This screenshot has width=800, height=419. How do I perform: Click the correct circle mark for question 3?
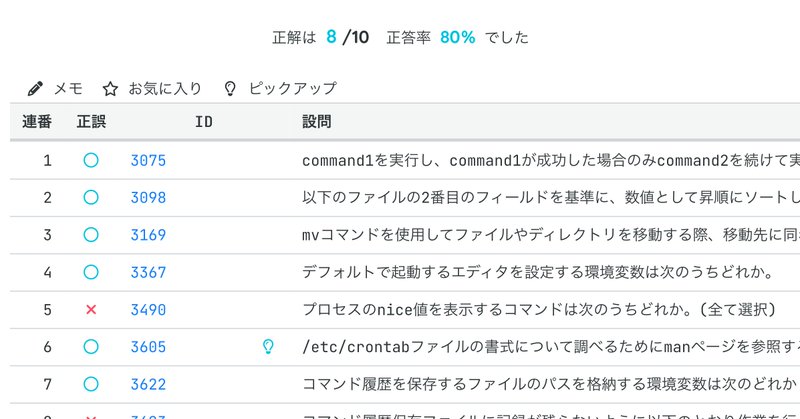pyautogui.click(x=91, y=235)
